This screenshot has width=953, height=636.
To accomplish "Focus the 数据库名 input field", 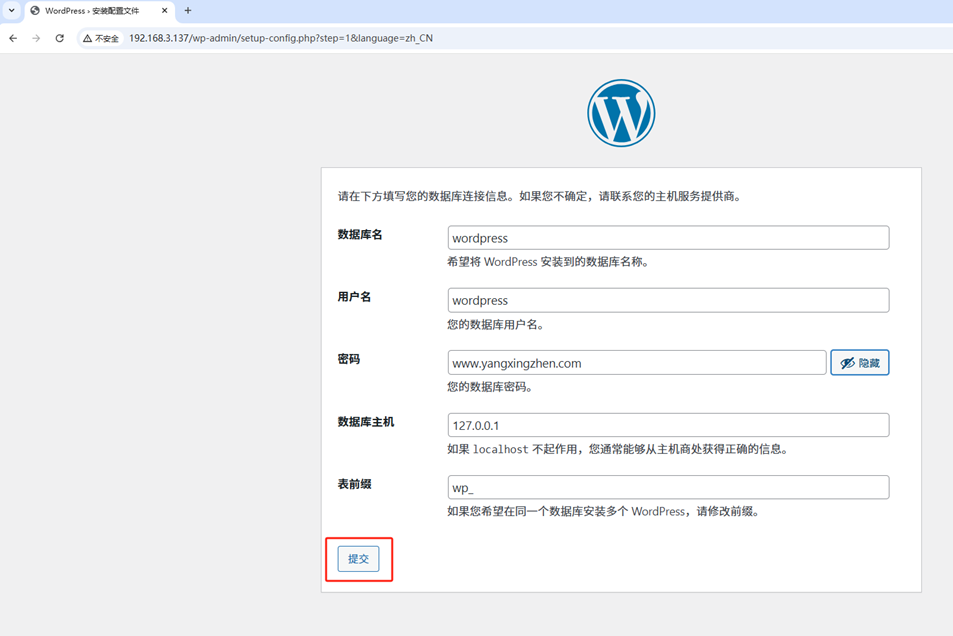I will click(x=668, y=238).
